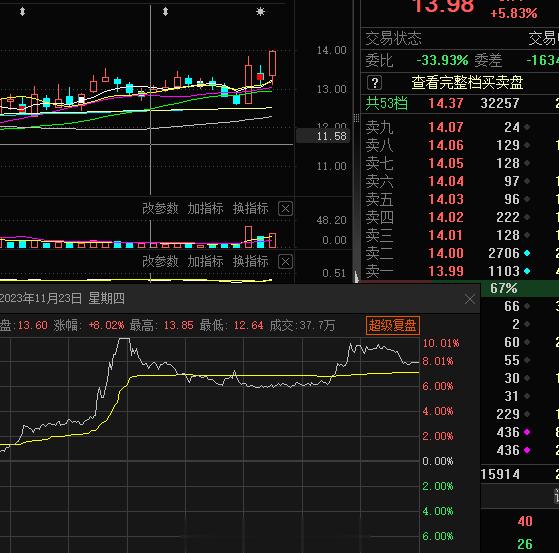Screen dimensions: 559x553
Task: Close the first indicator panel with the boxed X beside 换指标 above 48.20
Action: [x=285, y=209]
